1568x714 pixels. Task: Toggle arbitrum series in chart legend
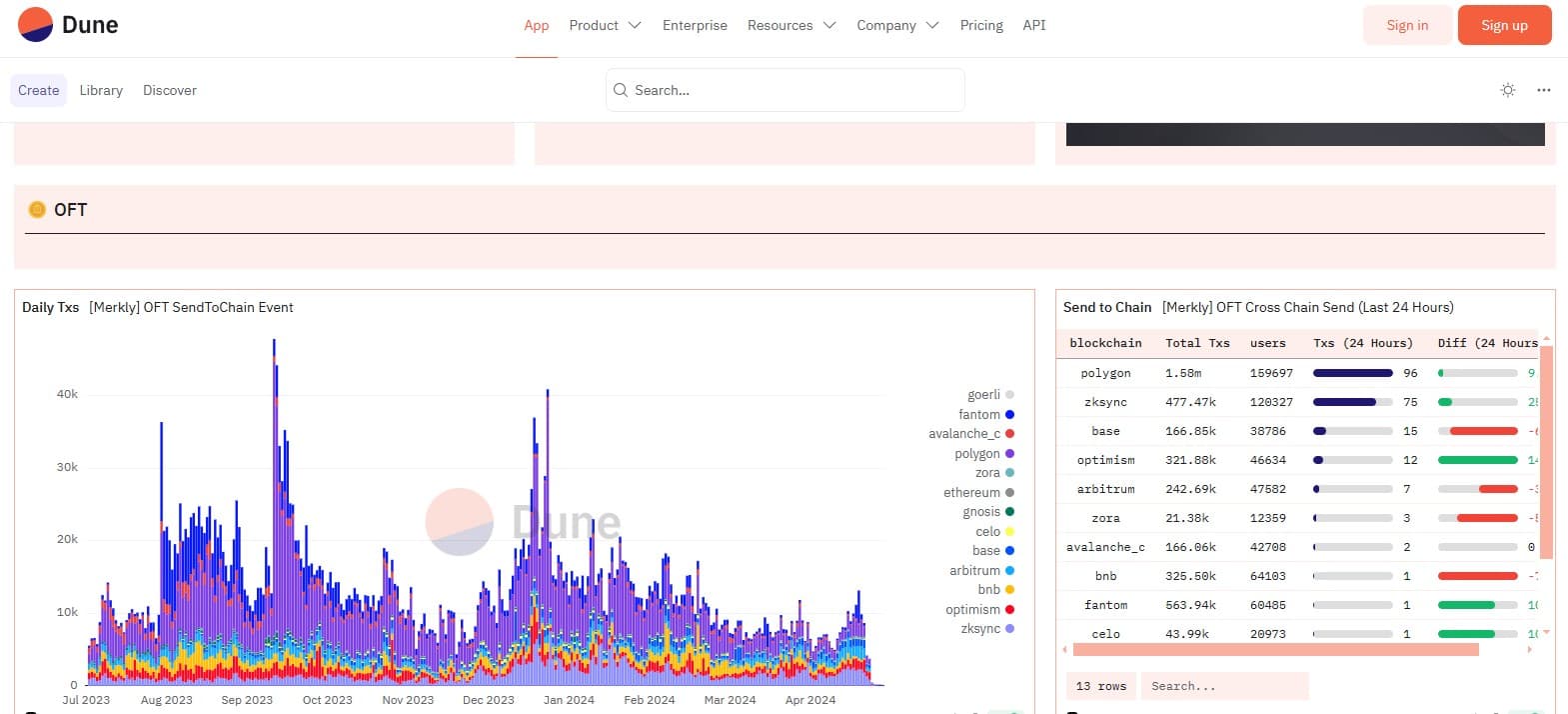tap(981, 570)
